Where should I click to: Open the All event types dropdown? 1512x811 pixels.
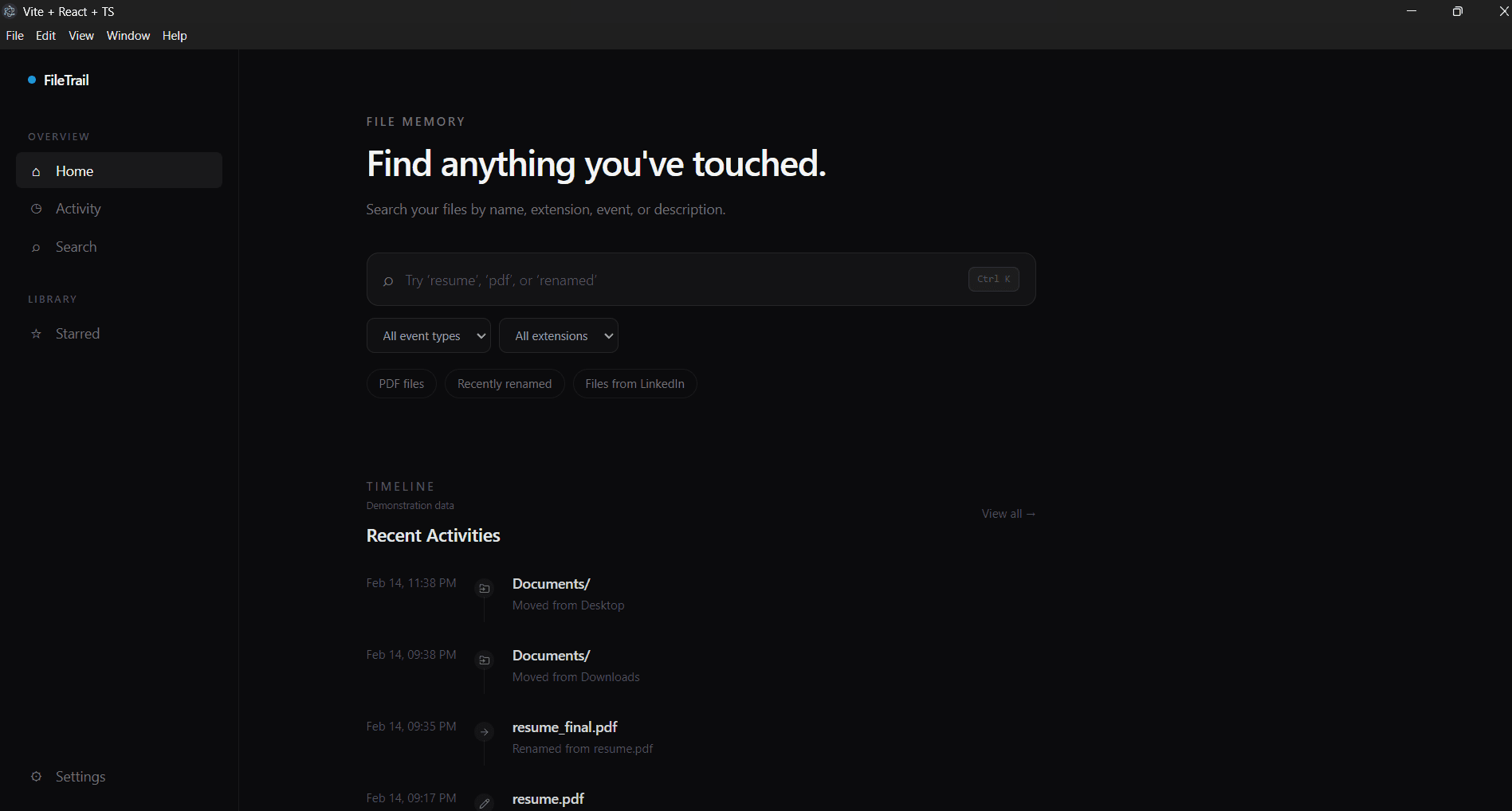coord(429,335)
